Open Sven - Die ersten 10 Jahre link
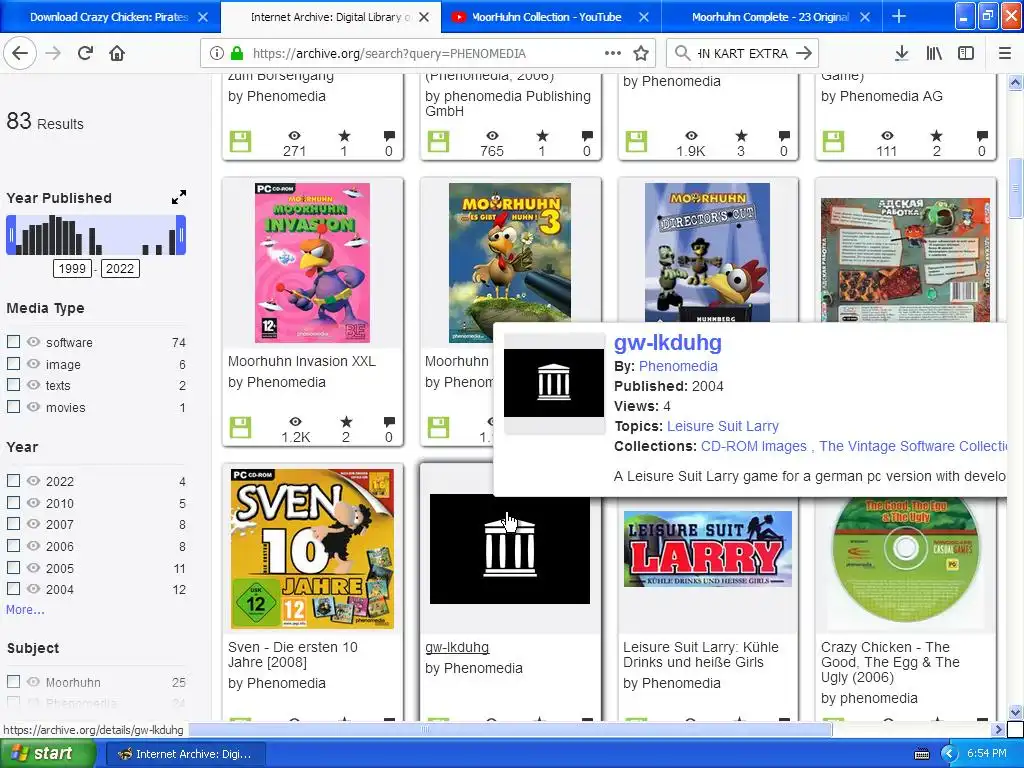Screen dimensions: 1024x768 293,654
